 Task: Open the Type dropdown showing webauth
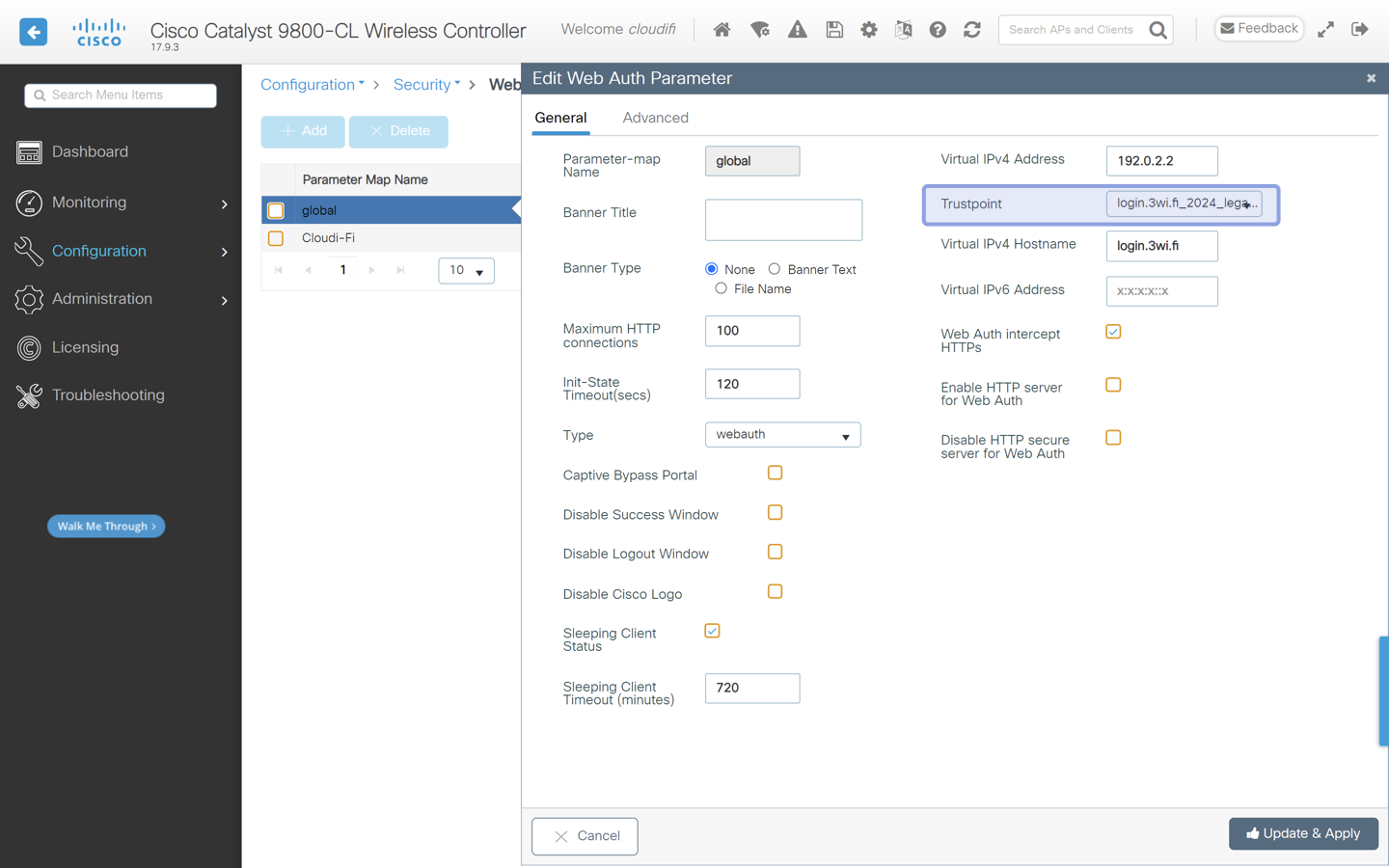pos(782,434)
